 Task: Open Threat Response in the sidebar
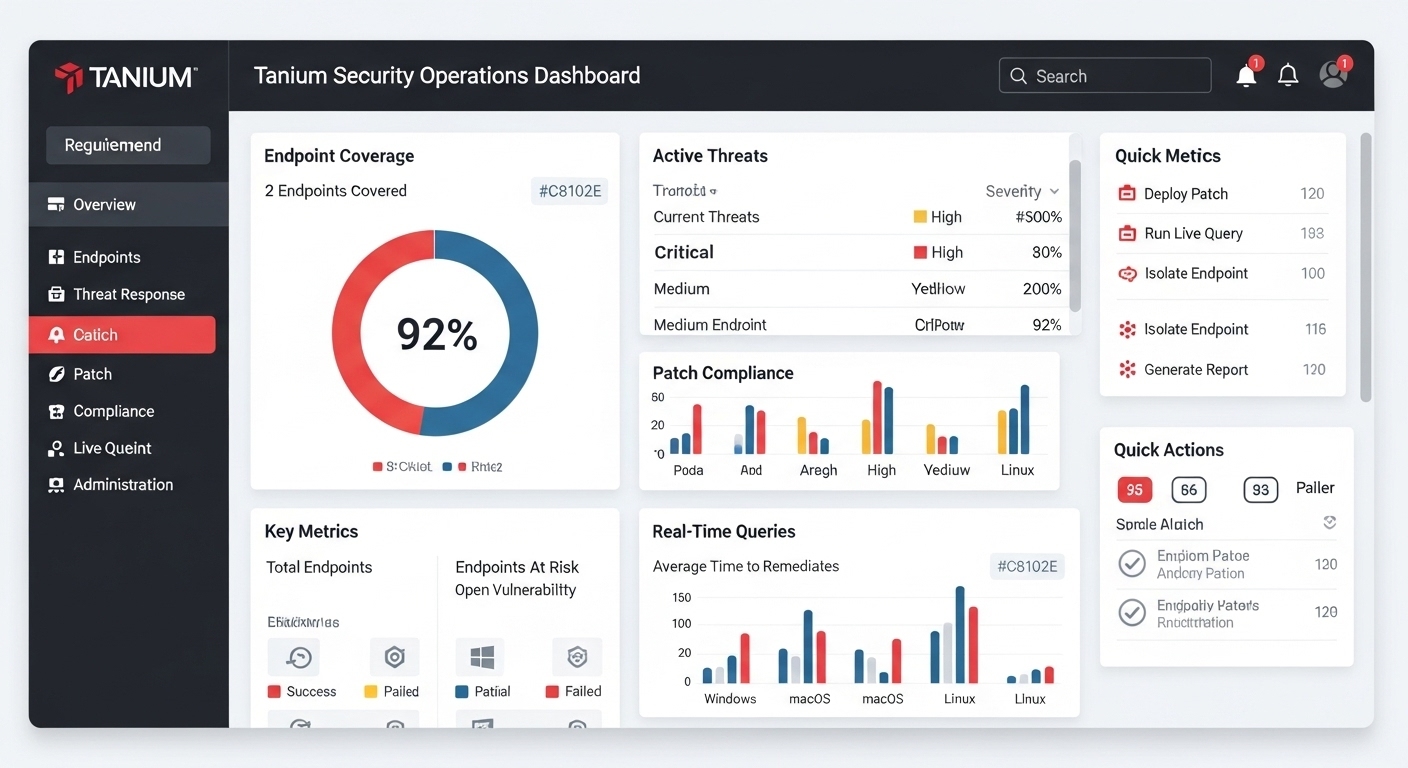[128, 294]
